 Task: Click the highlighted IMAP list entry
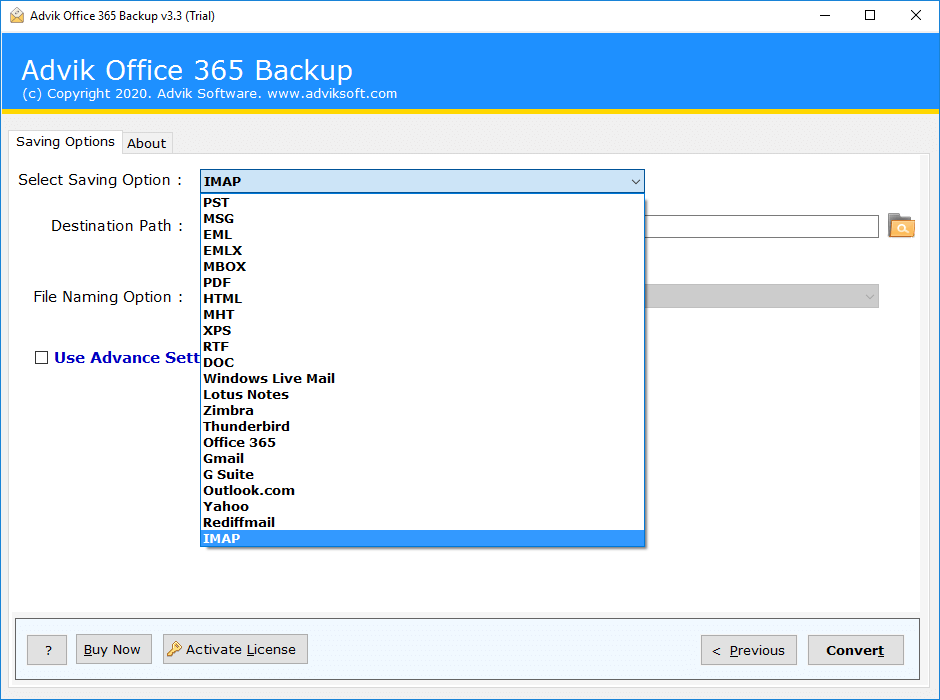point(422,538)
